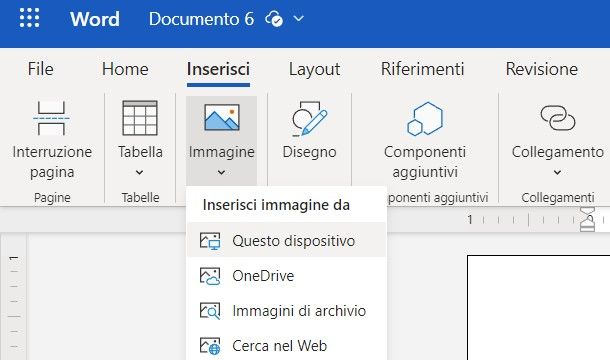Open the Disegno drawing tool
This screenshot has height=360, width=610.
(309, 130)
